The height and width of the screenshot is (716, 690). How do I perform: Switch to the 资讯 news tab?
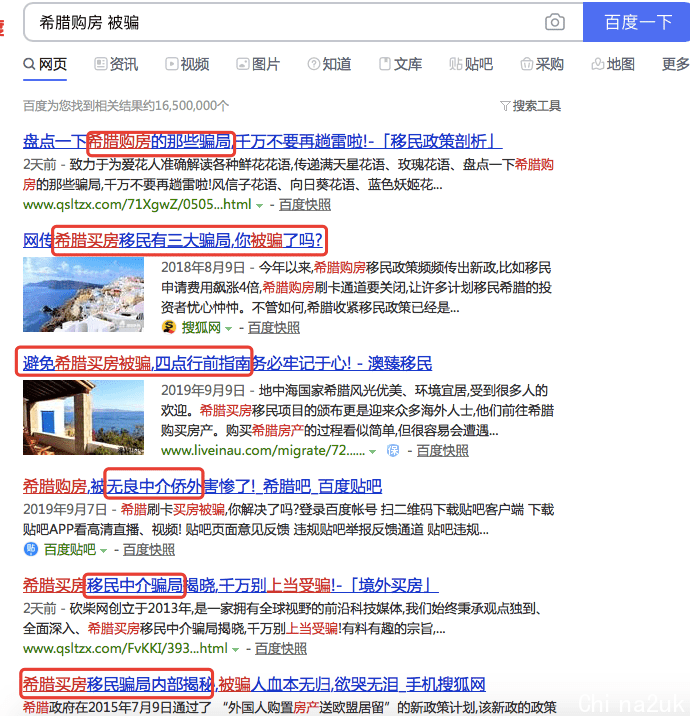[116, 64]
